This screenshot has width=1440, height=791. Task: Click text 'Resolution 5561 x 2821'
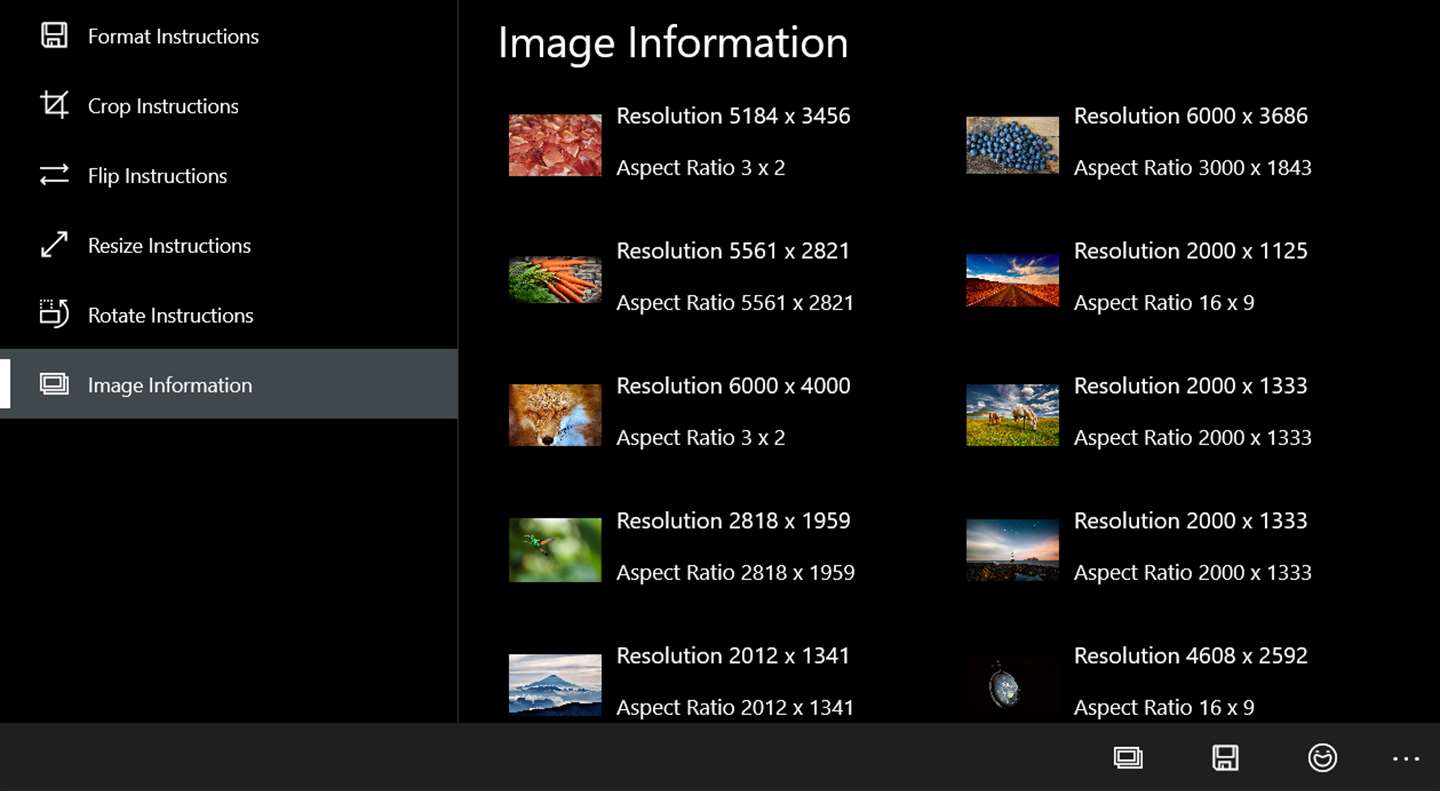[733, 251]
